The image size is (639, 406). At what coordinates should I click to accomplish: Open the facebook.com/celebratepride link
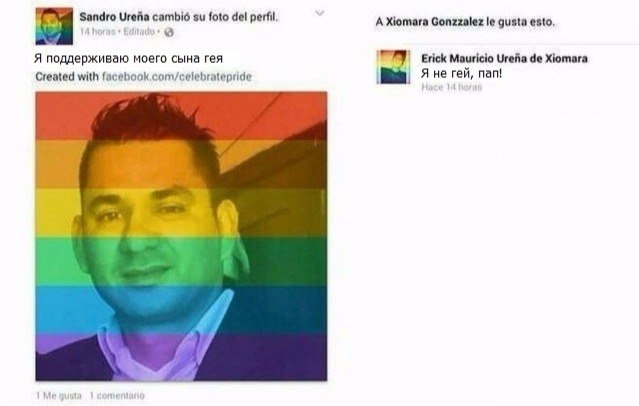(x=176, y=77)
